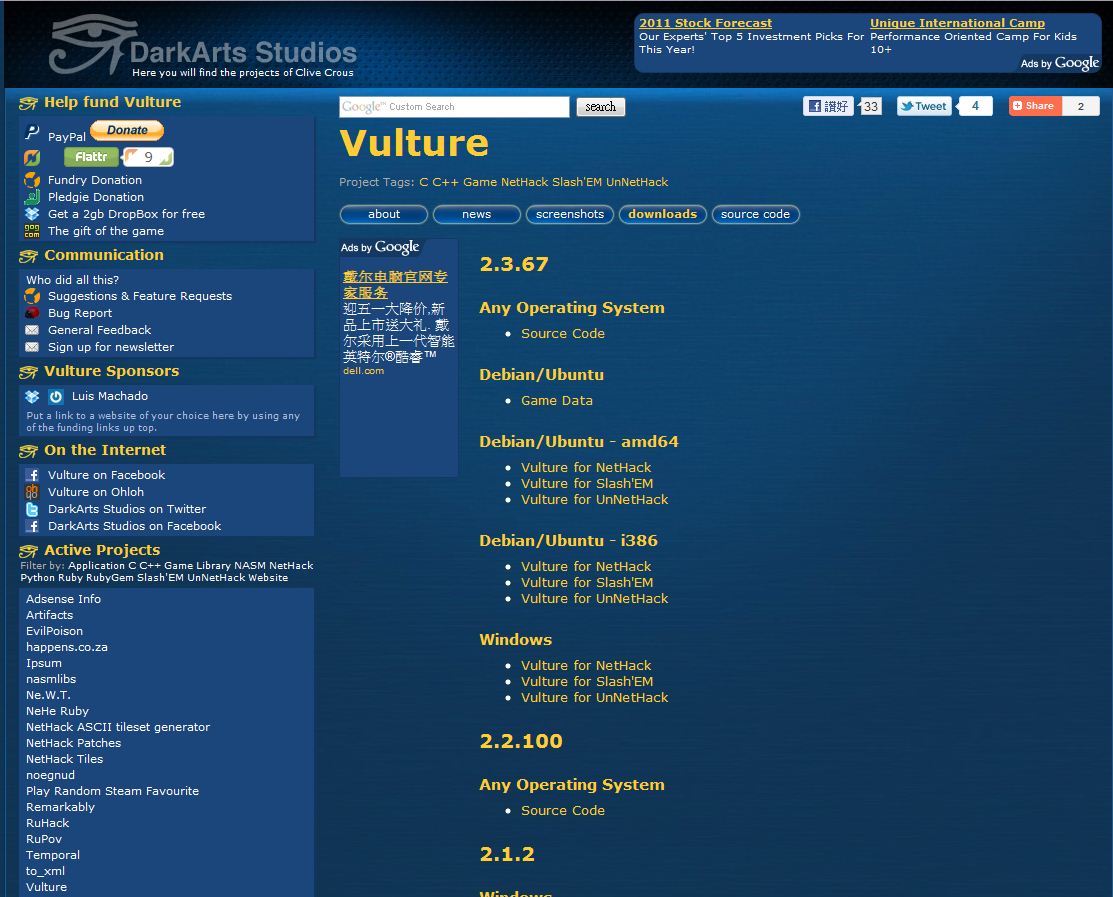Image resolution: width=1113 pixels, height=897 pixels.
Task: Open the news tab
Action: coord(476,214)
